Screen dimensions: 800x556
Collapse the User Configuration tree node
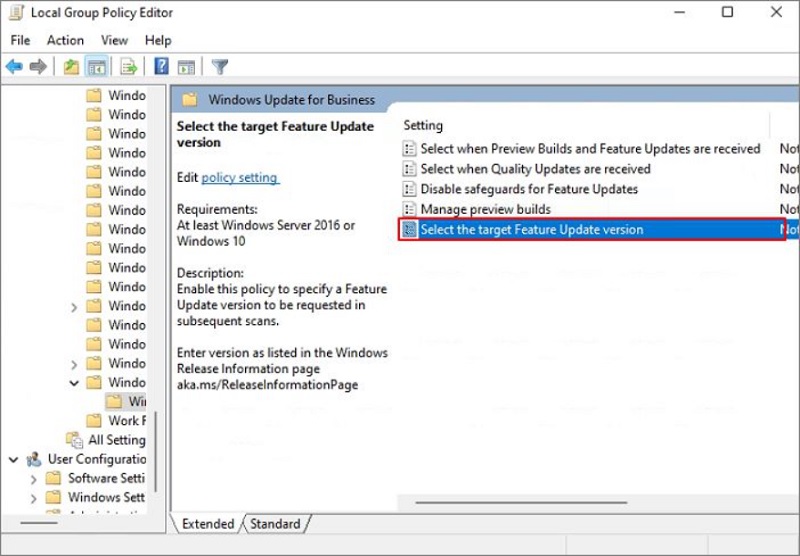(14, 459)
